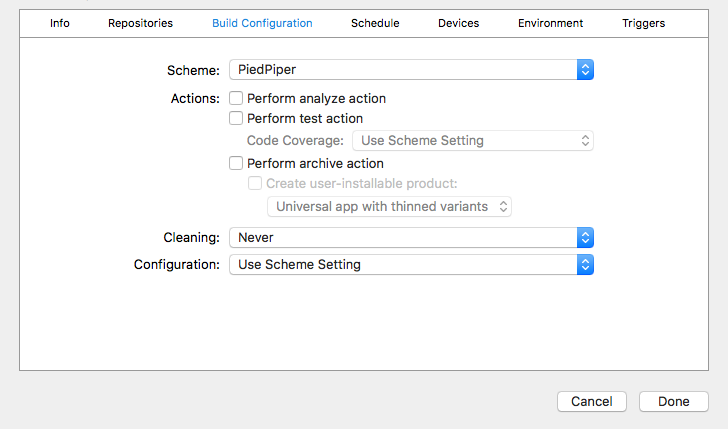This screenshot has width=728, height=429.
Task: Open the Devices tab
Action: click(x=458, y=23)
